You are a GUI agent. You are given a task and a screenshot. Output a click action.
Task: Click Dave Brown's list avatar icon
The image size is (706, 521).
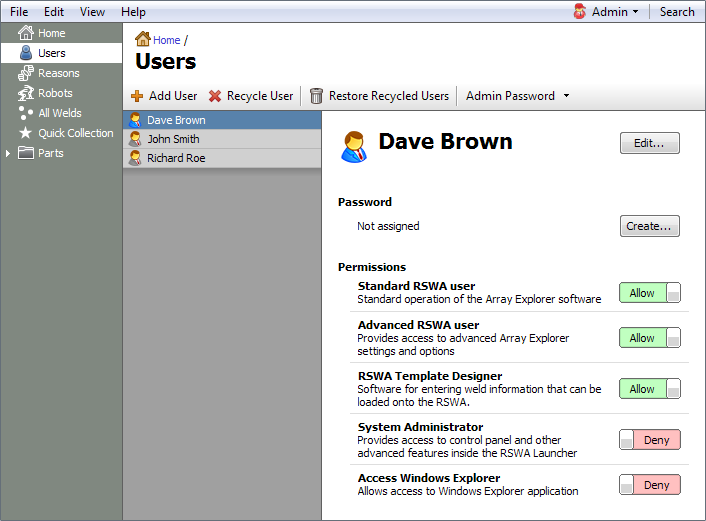coord(135,120)
